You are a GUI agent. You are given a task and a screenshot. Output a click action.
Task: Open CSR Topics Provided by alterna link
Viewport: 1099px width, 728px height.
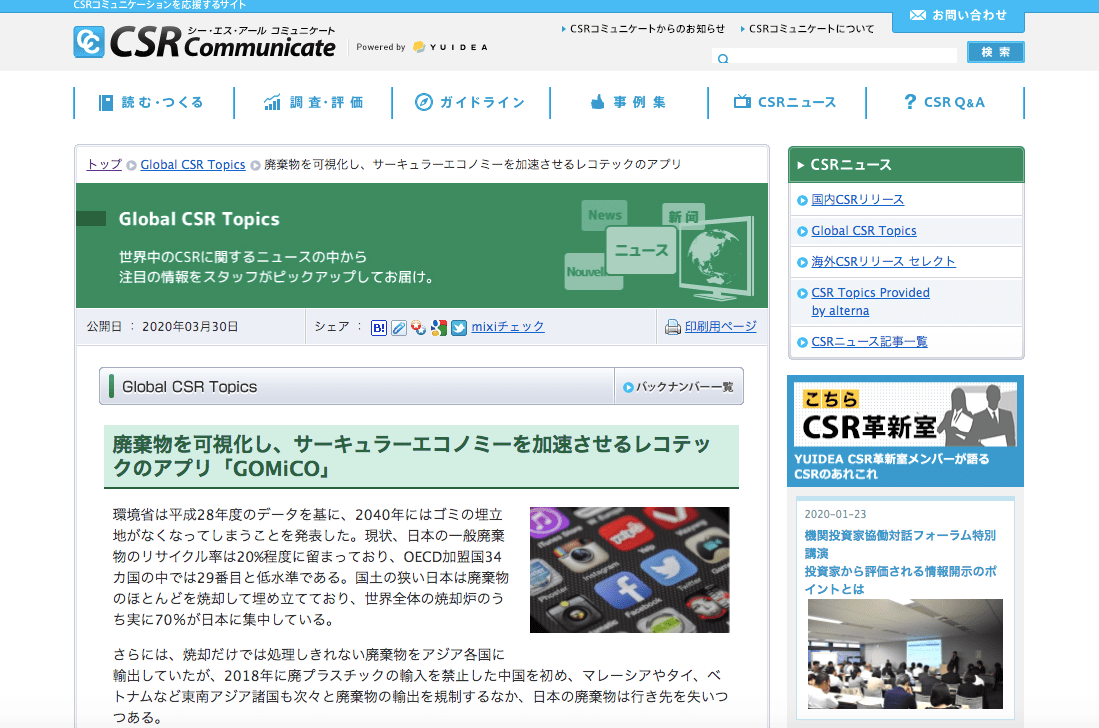[871, 301]
